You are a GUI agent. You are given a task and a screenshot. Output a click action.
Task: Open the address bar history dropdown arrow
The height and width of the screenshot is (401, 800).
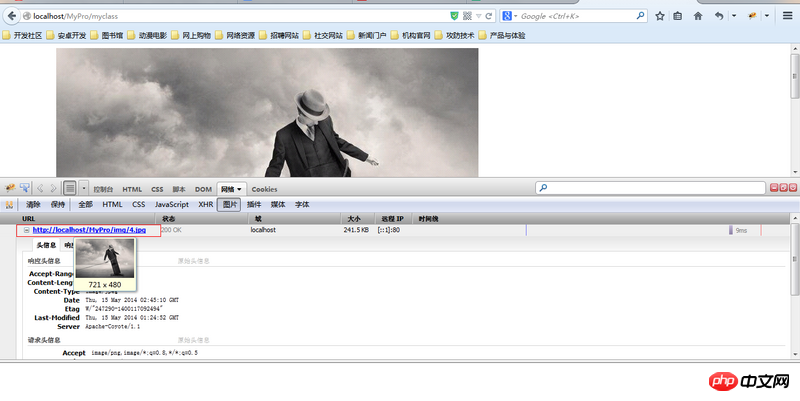[479, 16]
